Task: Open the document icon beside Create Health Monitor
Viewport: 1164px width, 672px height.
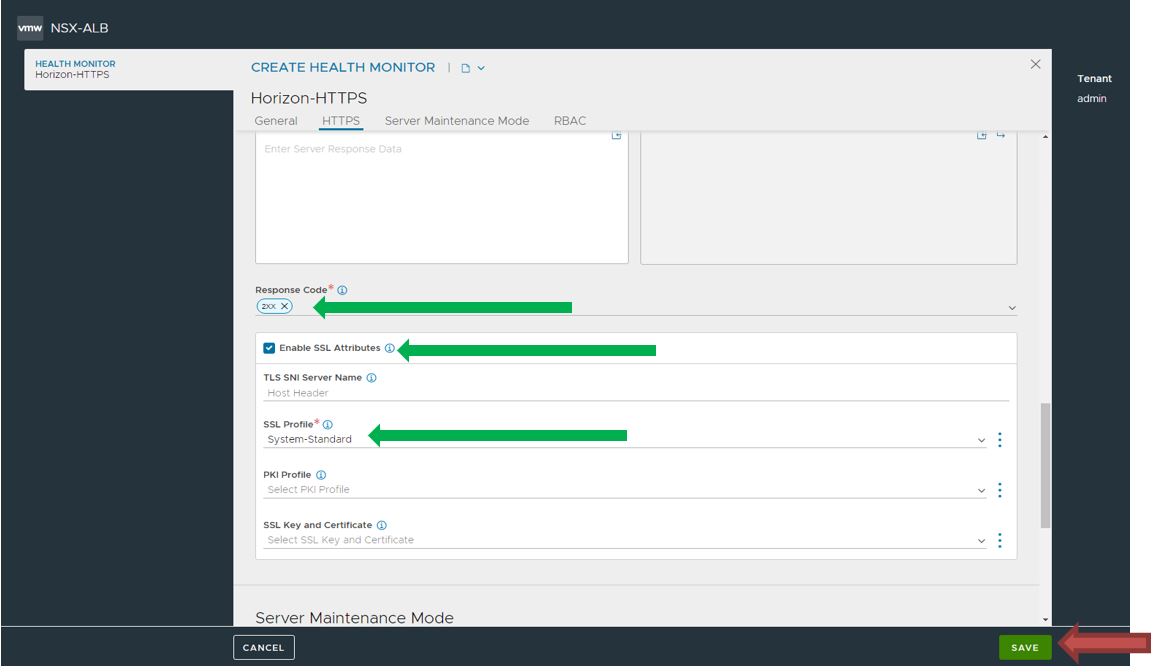Action: coord(465,68)
